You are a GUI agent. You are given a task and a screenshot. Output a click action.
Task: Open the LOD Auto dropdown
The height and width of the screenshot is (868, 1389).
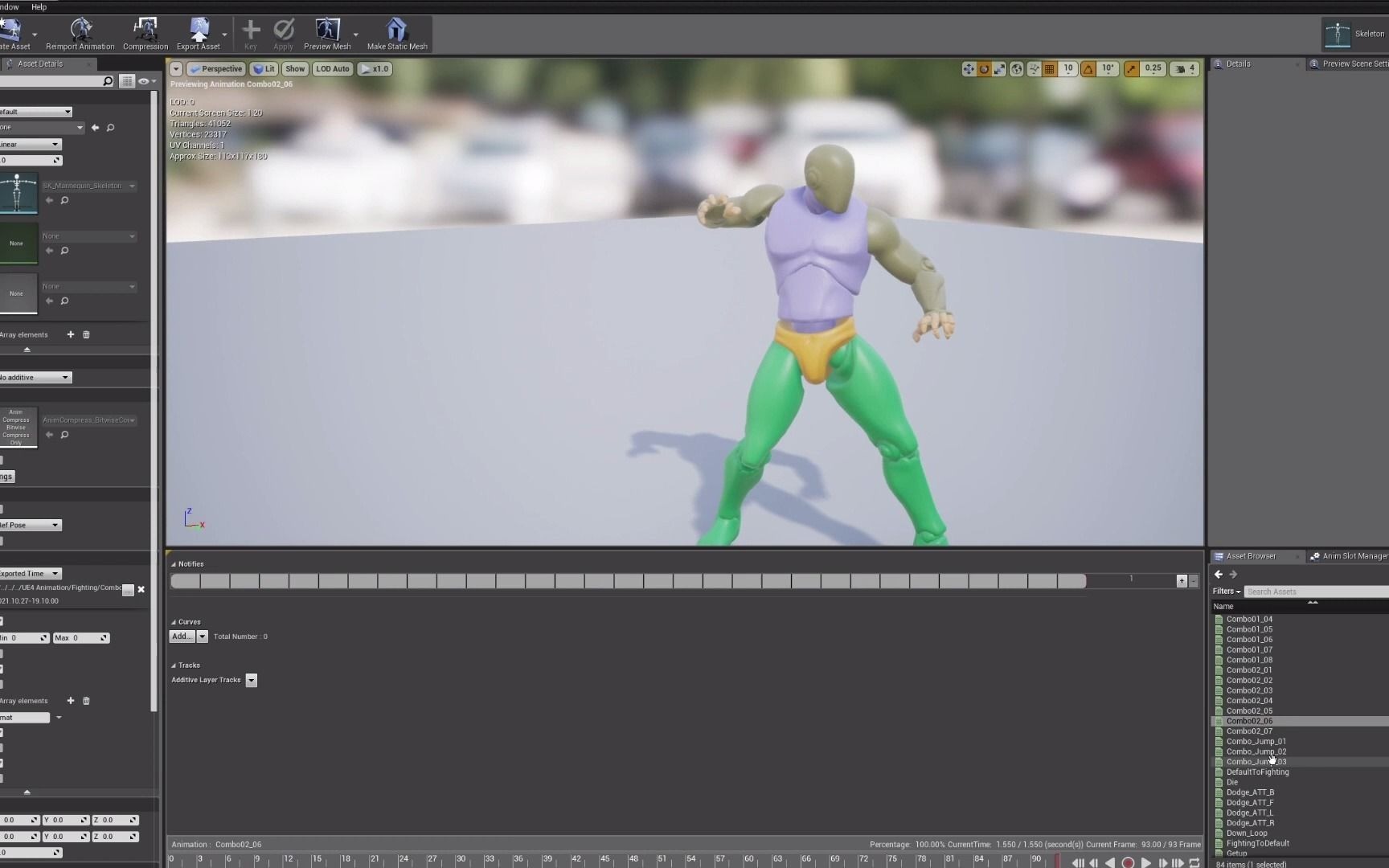332,68
